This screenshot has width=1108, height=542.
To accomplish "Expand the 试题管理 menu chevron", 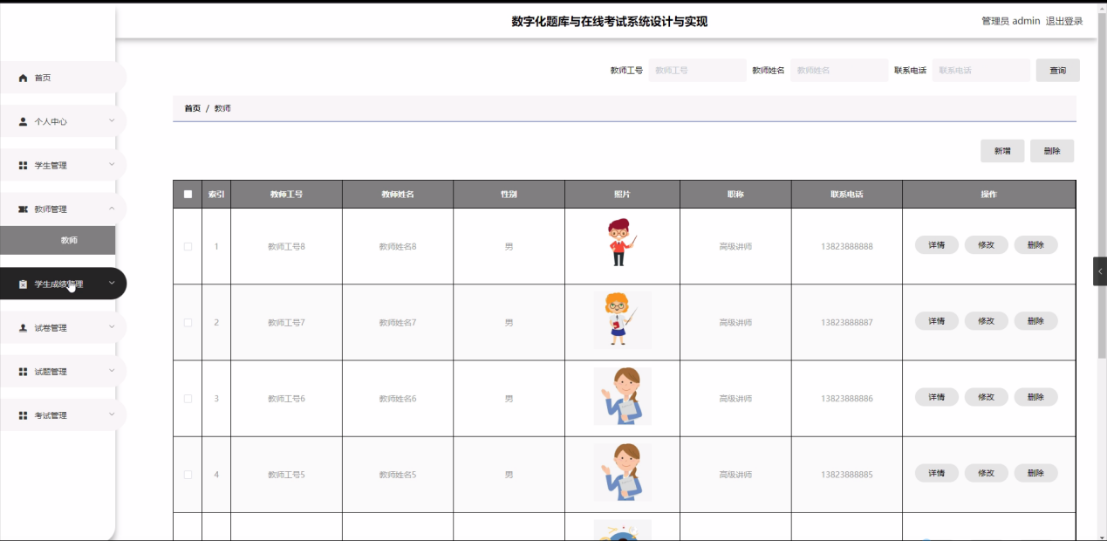I will tap(112, 371).
